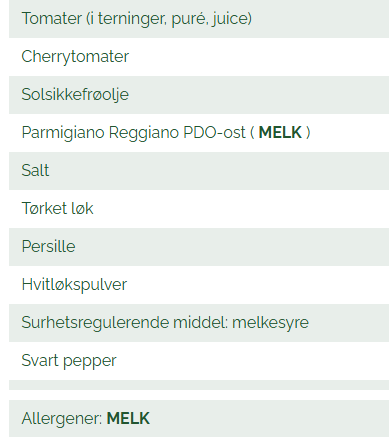The height and width of the screenshot is (437, 389).
Task: Click the empty shaded row below Svart pepper
Action: (x=199, y=385)
